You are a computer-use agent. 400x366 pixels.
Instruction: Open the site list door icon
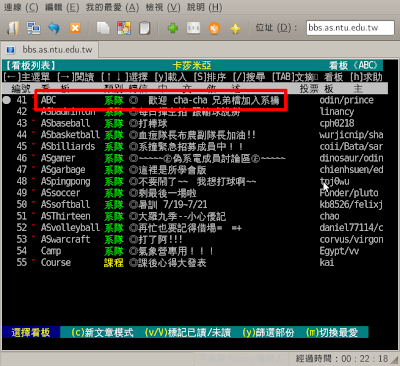pyautogui.click(x=13, y=28)
